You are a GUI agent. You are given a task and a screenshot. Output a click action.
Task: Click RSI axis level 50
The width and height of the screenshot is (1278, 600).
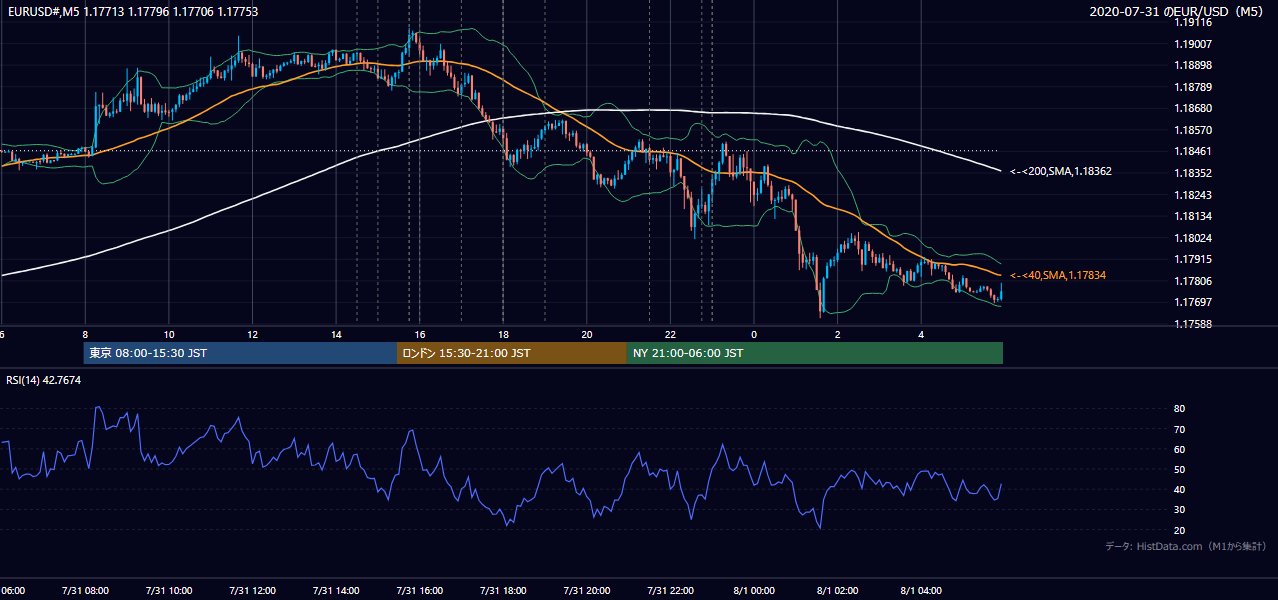click(1179, 469)
